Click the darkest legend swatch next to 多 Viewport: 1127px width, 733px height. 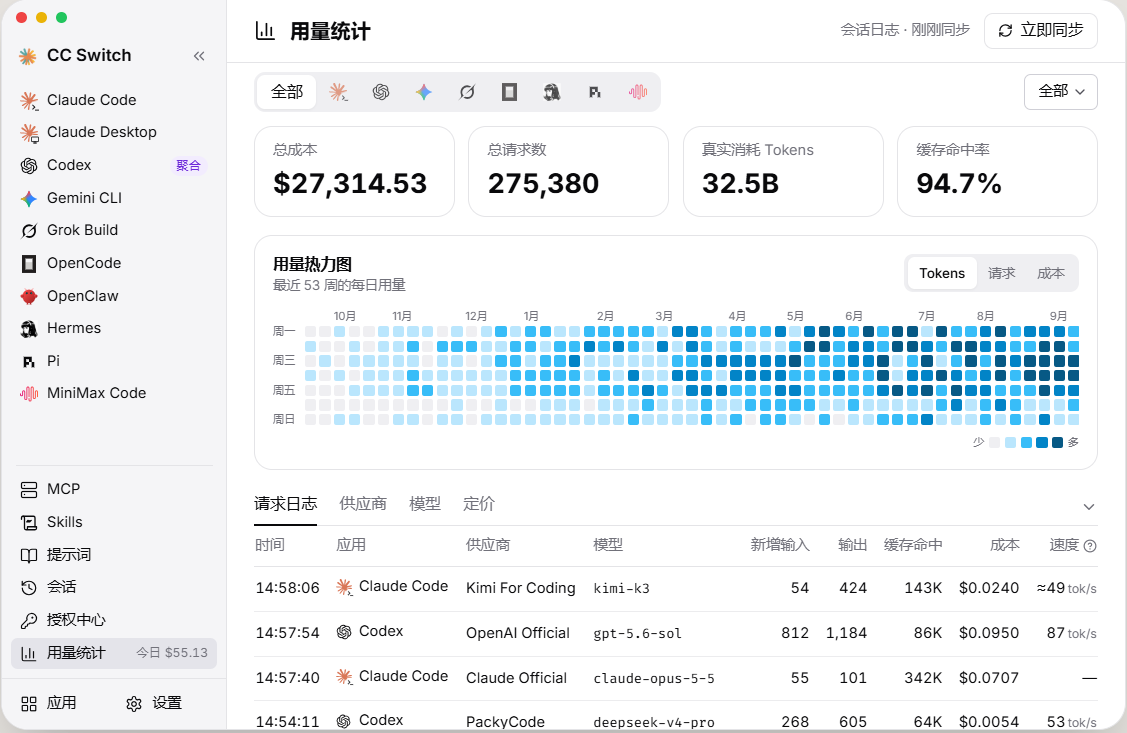pos(1057,443)
